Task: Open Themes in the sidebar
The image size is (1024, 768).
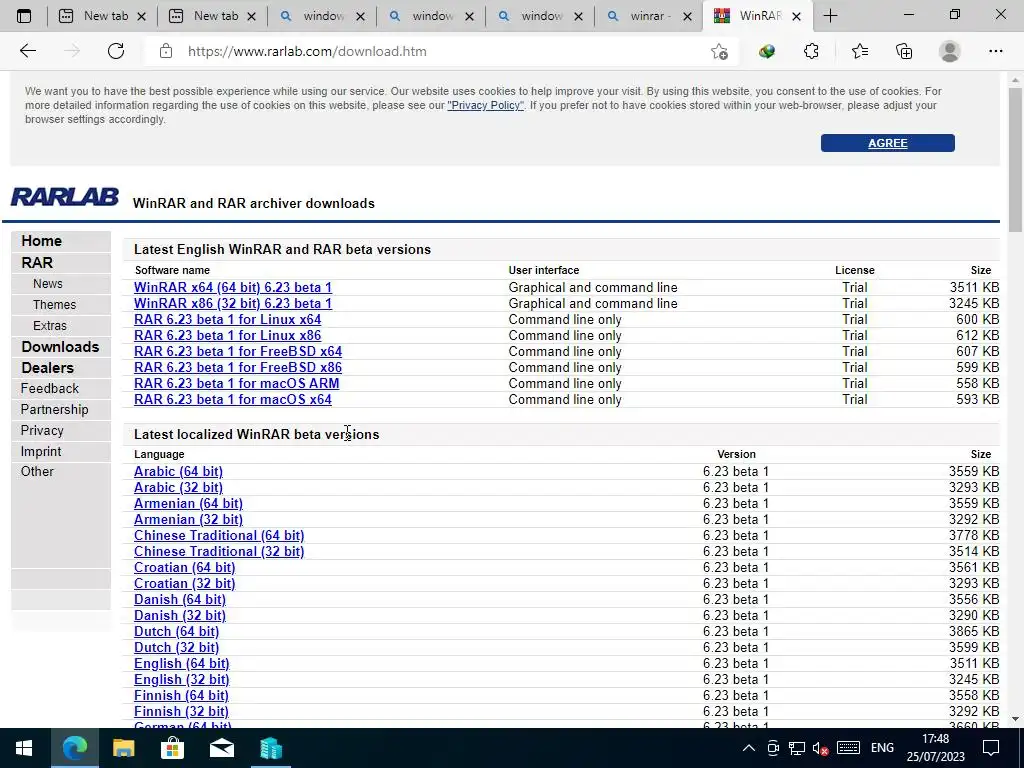Action: [54, 304]
